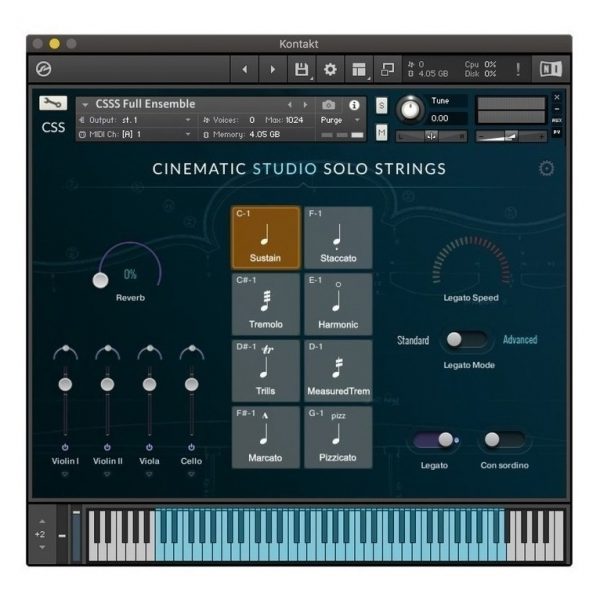
Task: Toggle Cello power icon
Action: pos(191,447)
